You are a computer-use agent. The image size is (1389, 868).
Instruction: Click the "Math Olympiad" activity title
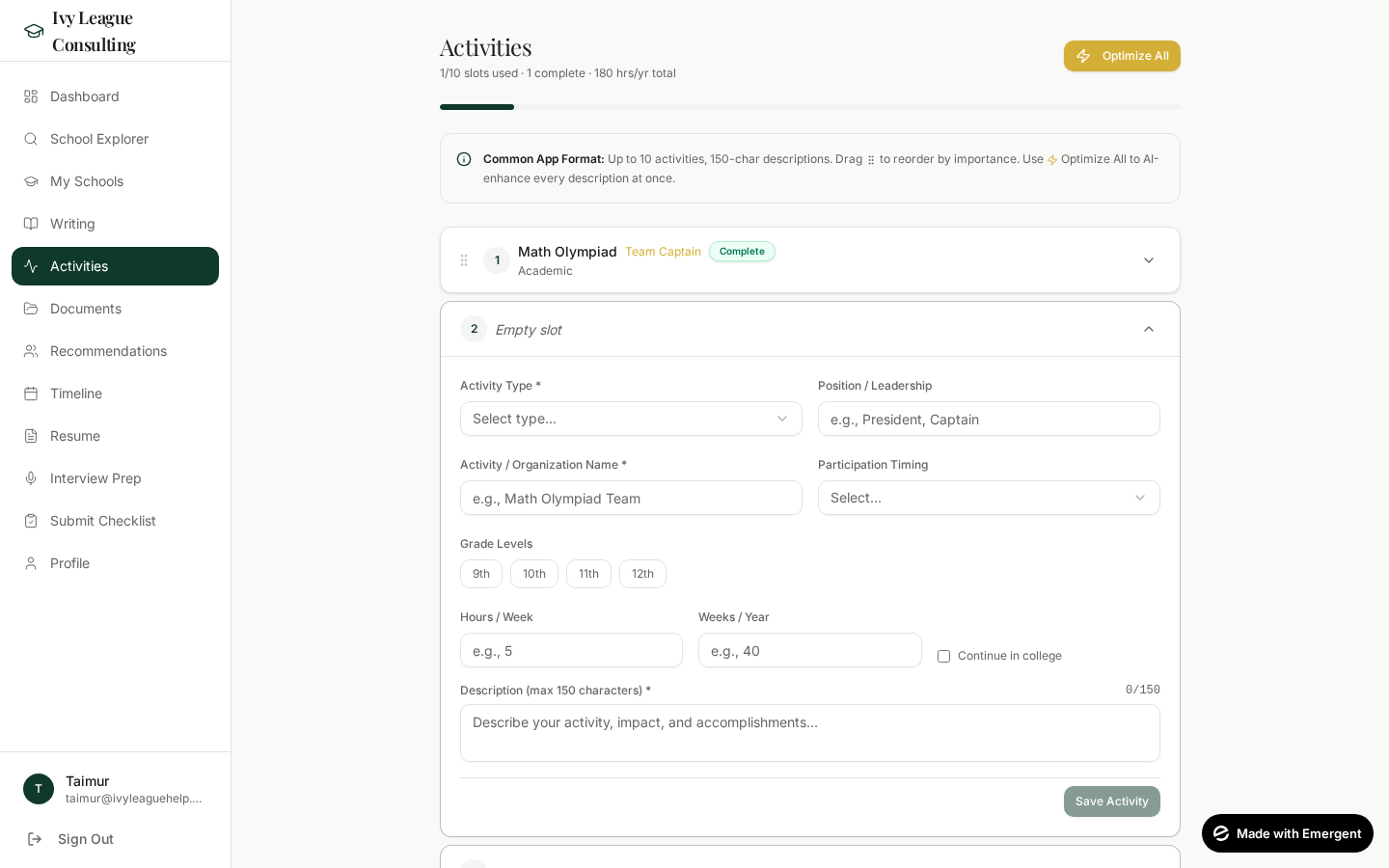click(567, 252)
